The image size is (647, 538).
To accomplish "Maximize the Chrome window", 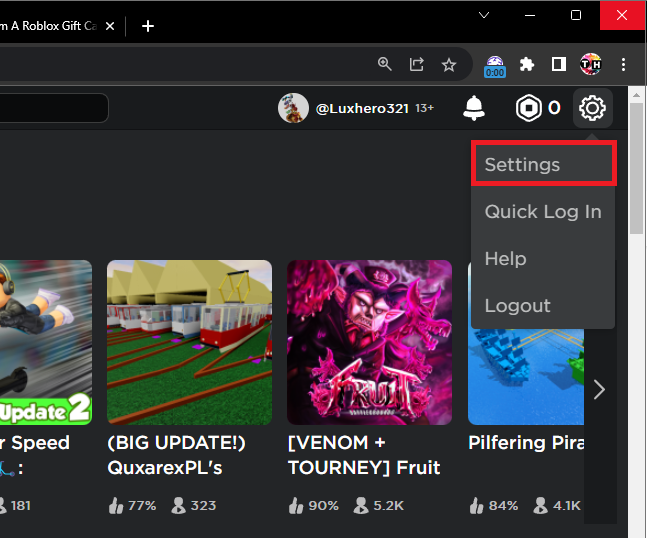I will 576,15.
